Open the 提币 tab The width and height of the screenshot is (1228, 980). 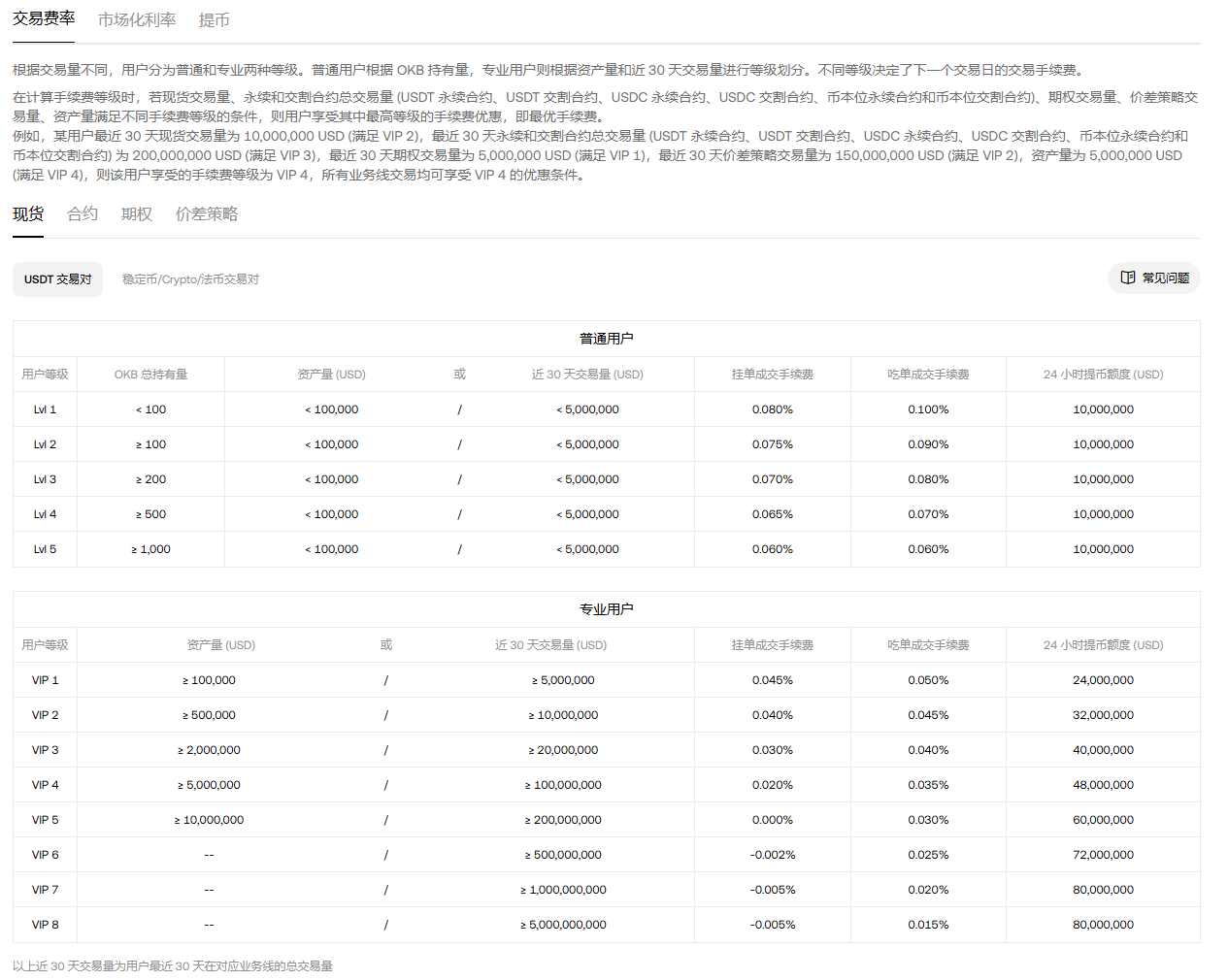[214, 19]
